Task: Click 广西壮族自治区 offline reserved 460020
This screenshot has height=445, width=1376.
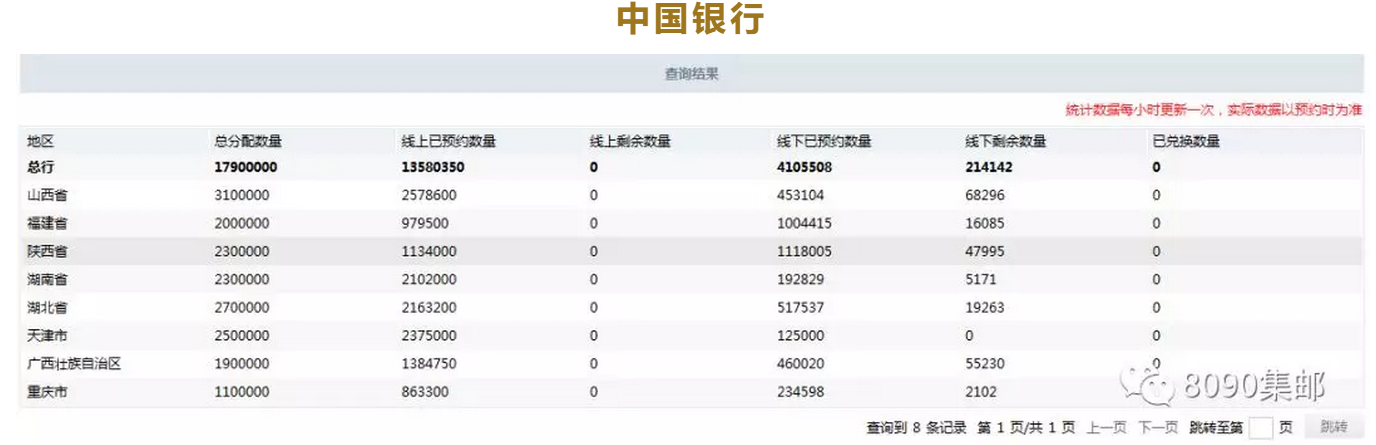Action: pyautogui.click(x=800, y=364)
